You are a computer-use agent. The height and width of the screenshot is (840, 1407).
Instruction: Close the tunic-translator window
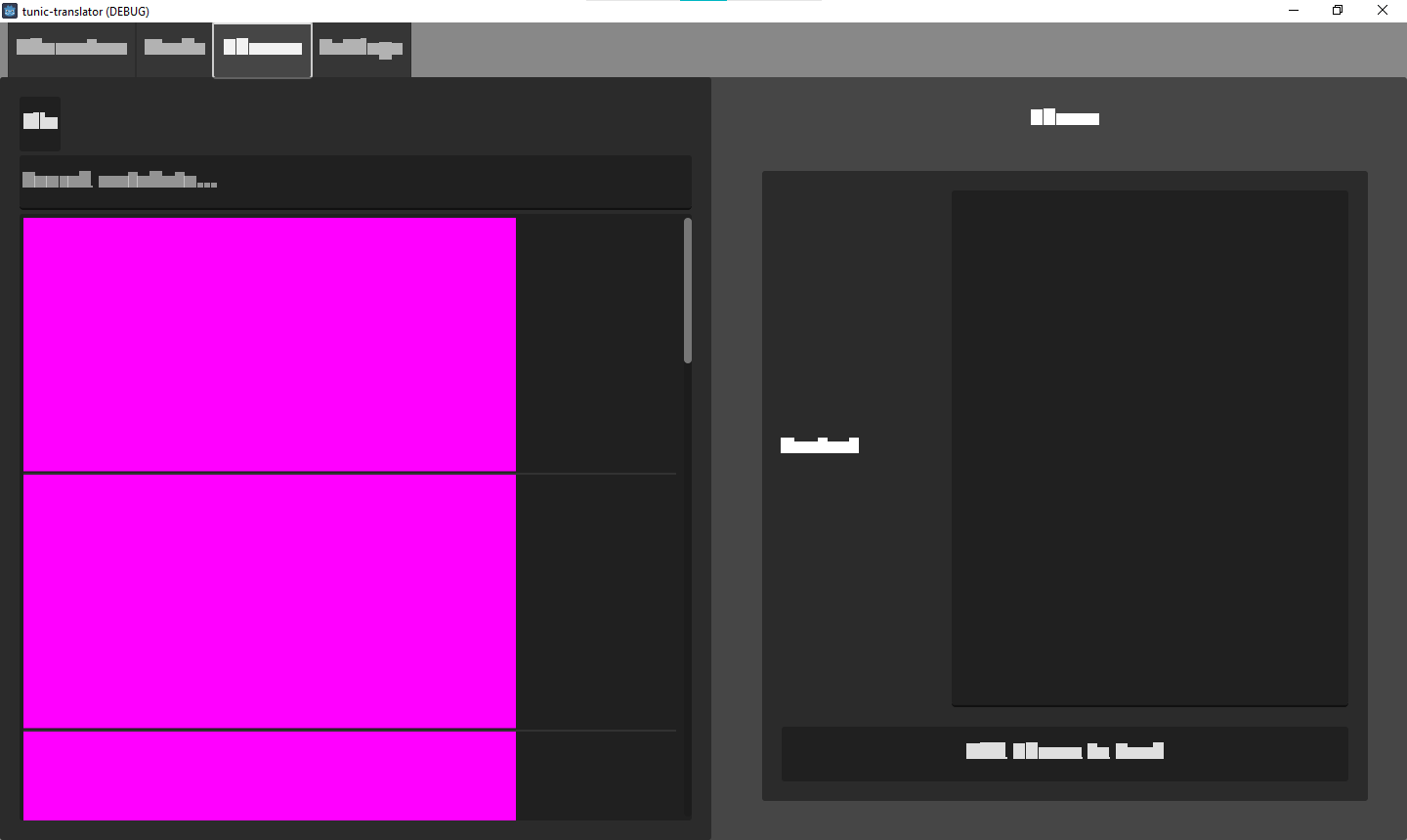point(1383,11)
